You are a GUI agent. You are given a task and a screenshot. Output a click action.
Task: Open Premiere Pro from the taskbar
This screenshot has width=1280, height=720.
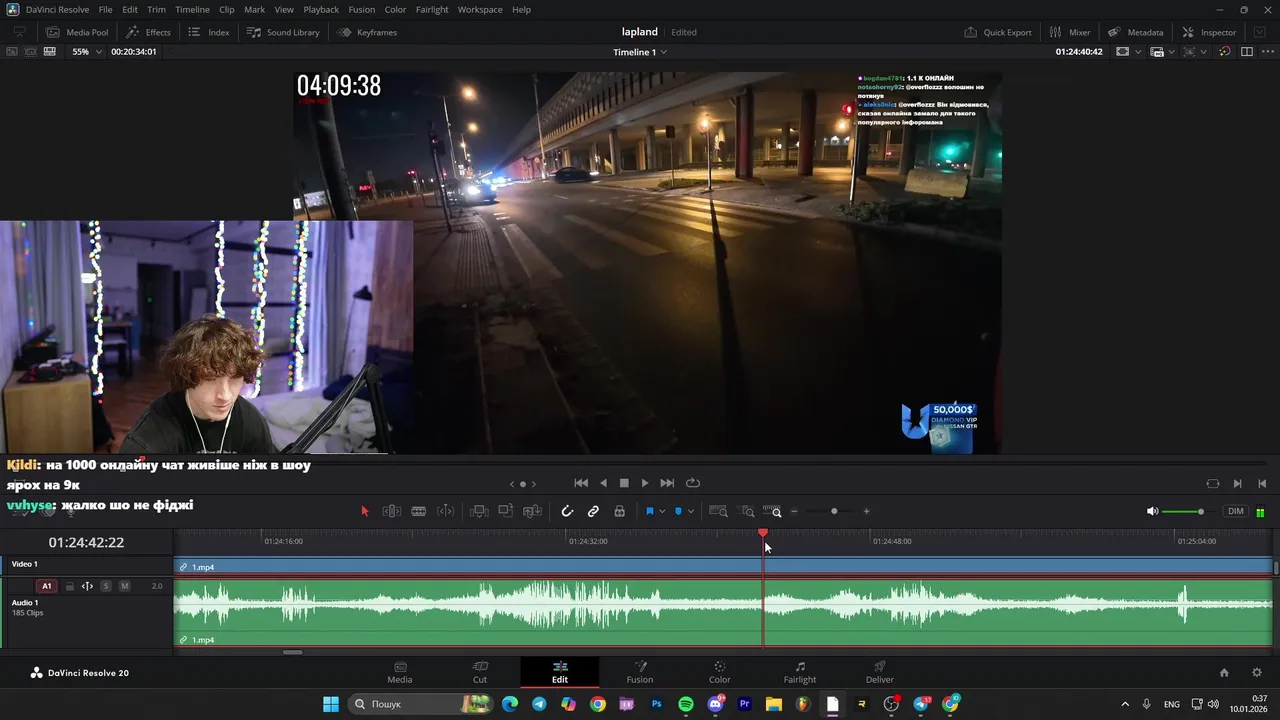point(744,704)
